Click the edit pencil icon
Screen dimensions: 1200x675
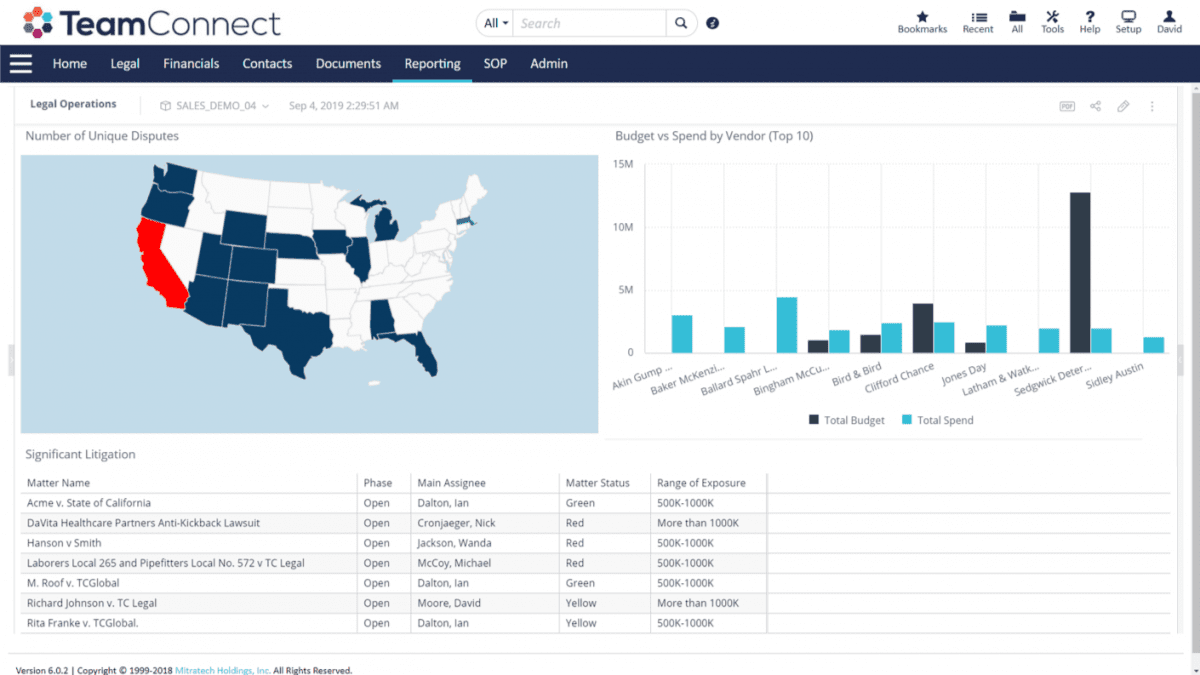click(x=1123, y=106)
